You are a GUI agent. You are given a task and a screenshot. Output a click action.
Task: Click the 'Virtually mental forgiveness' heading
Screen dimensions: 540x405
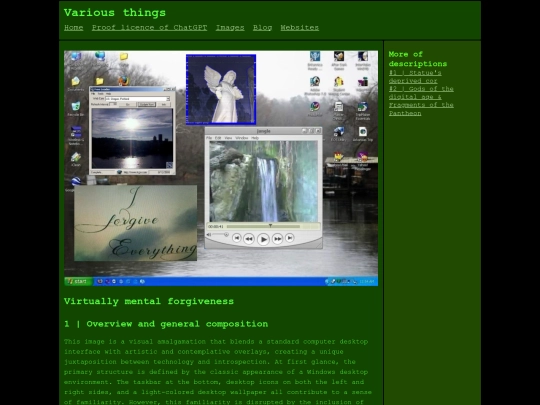coord(149,301)
